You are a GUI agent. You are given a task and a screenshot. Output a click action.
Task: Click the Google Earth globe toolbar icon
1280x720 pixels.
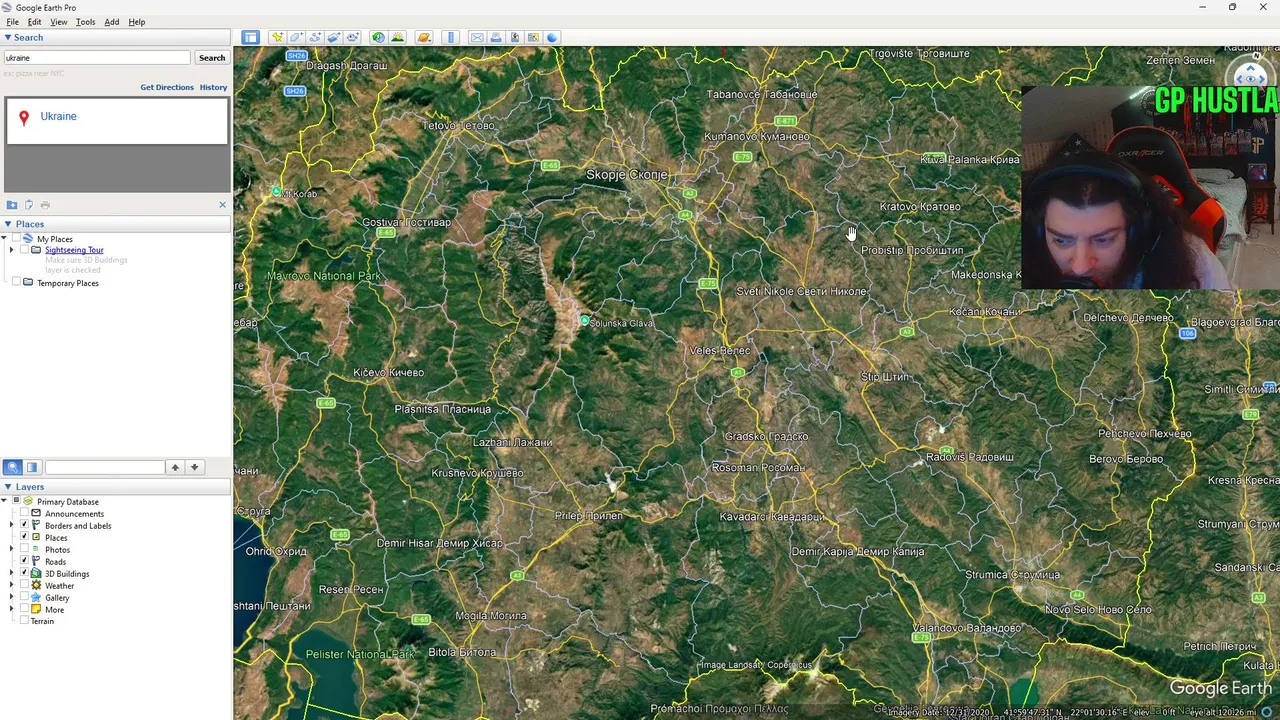[x=552, y=38]
